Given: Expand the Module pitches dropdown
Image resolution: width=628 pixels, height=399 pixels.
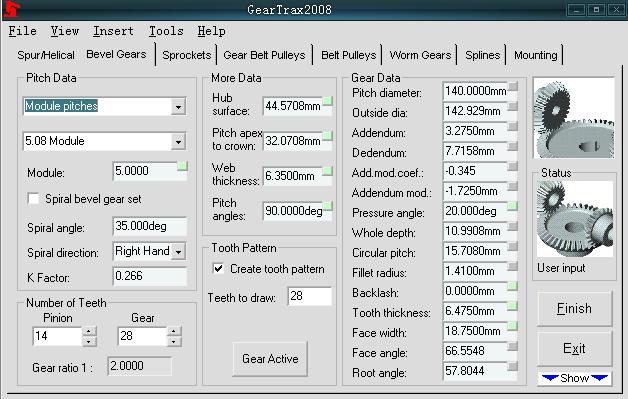Looking at the screenshot, I should click(x=178, y=107).
